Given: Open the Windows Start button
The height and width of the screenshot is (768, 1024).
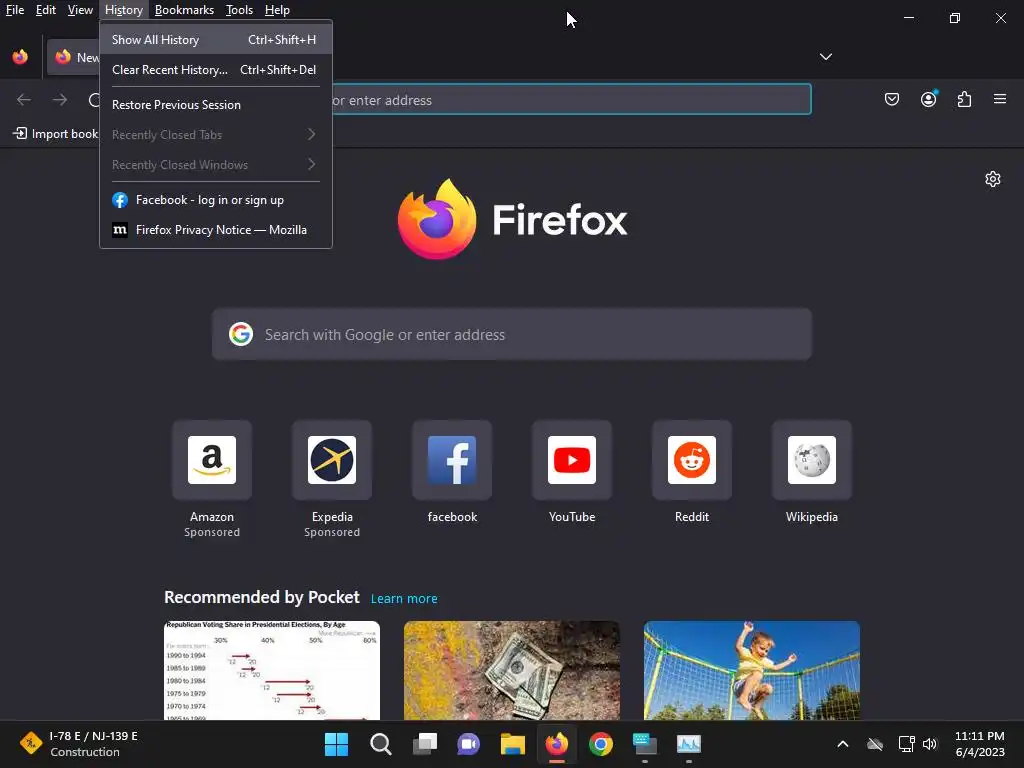Looking at the screenshot, I should (x=336, y=744).
